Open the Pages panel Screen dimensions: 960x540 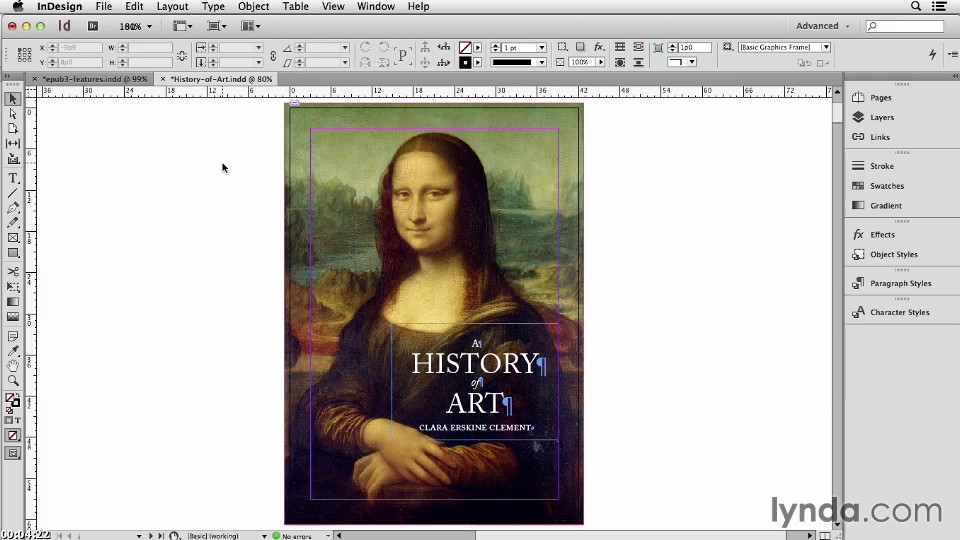pyautogui.click(x=880, y=97)
